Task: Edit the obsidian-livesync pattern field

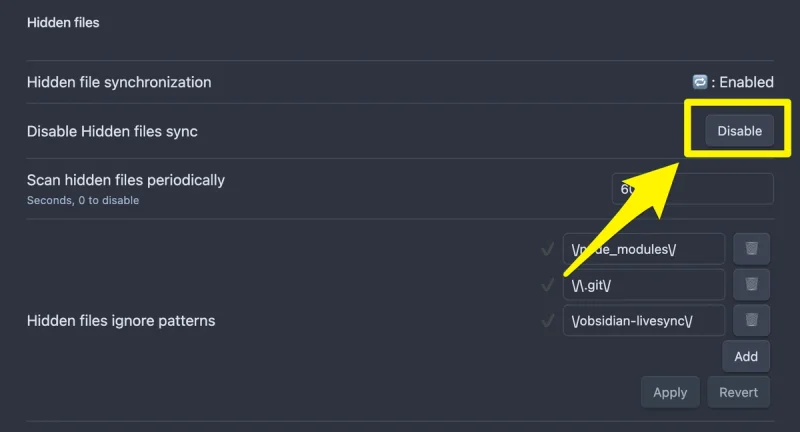Action: [644, 320]
